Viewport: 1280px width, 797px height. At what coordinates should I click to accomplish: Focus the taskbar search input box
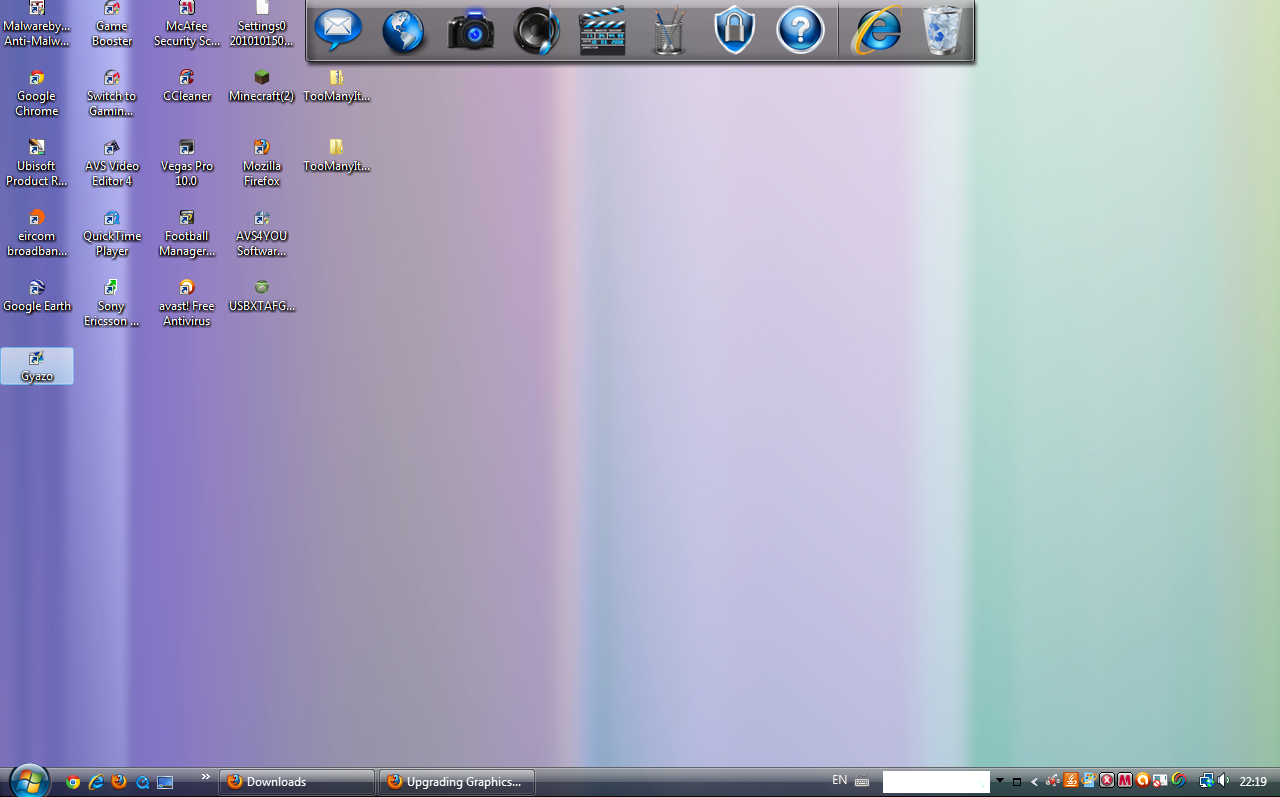click(936, 782)
